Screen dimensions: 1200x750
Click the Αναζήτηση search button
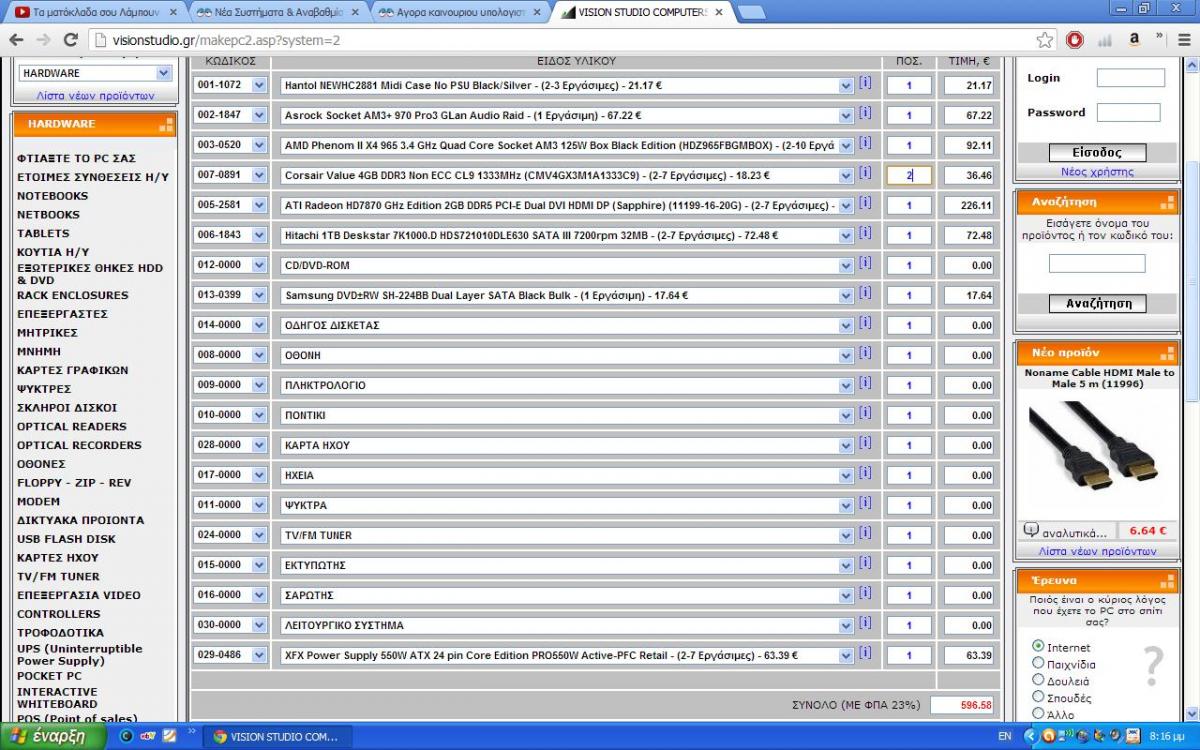coord(1098,304)
